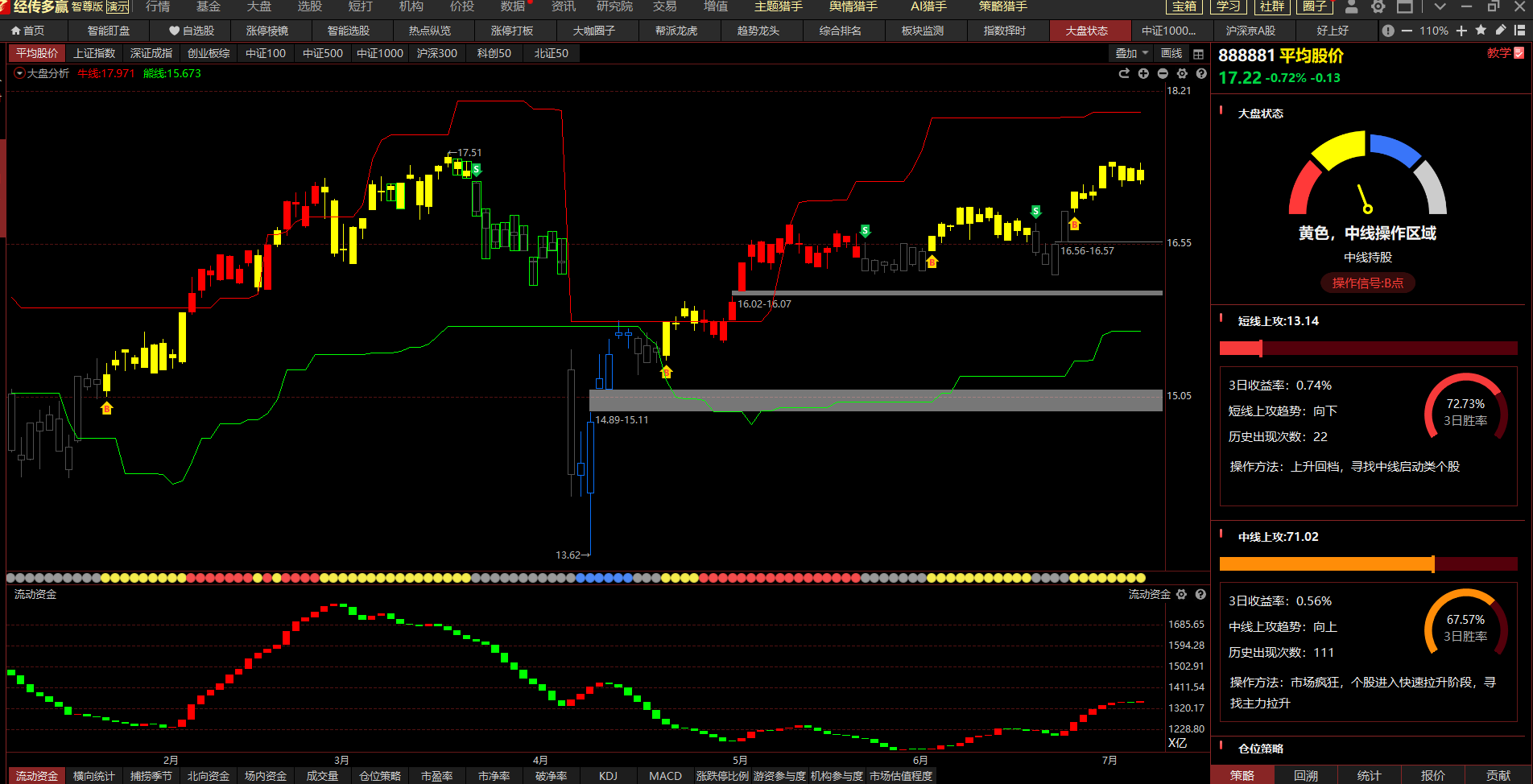Open the settings gear in title bar
1533x784 pixels.
click(1378, 6)
